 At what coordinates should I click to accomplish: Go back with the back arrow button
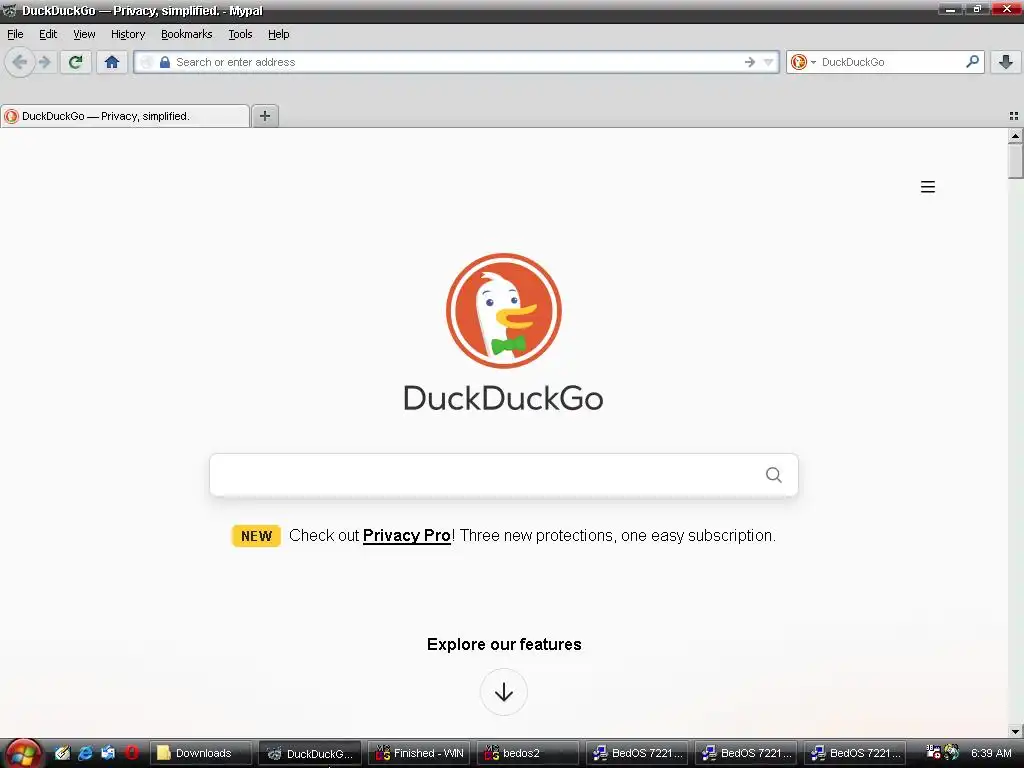[20, 62]
